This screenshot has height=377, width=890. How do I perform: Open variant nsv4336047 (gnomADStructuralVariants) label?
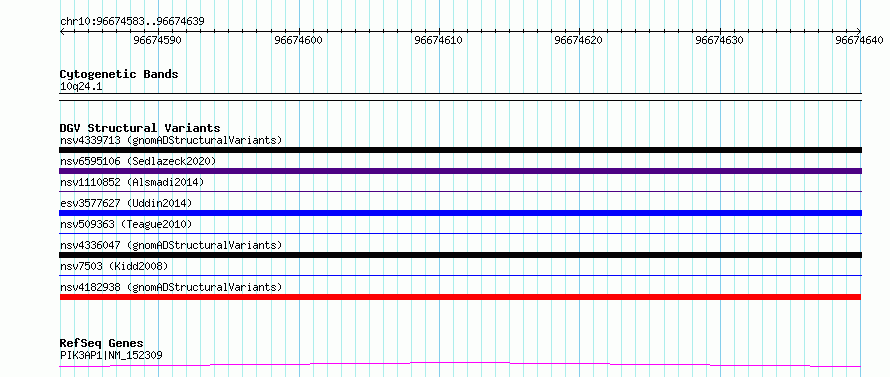click(x=171, y=245)
